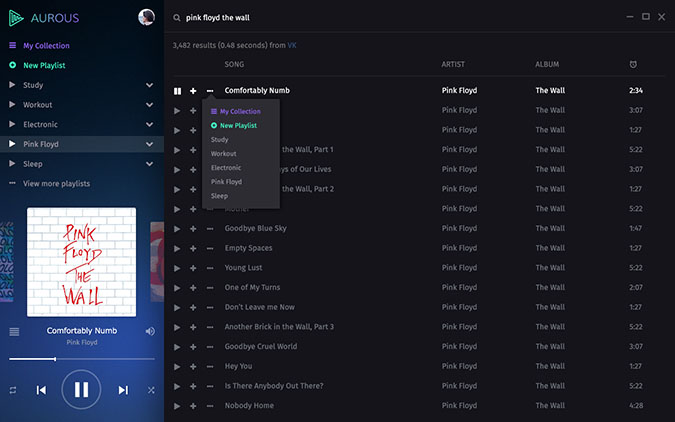The image size is (675, 422).
Task: Add Goodbye Blue Sky with plus icon
Action: pyautogui.click(x=193, y=228)
